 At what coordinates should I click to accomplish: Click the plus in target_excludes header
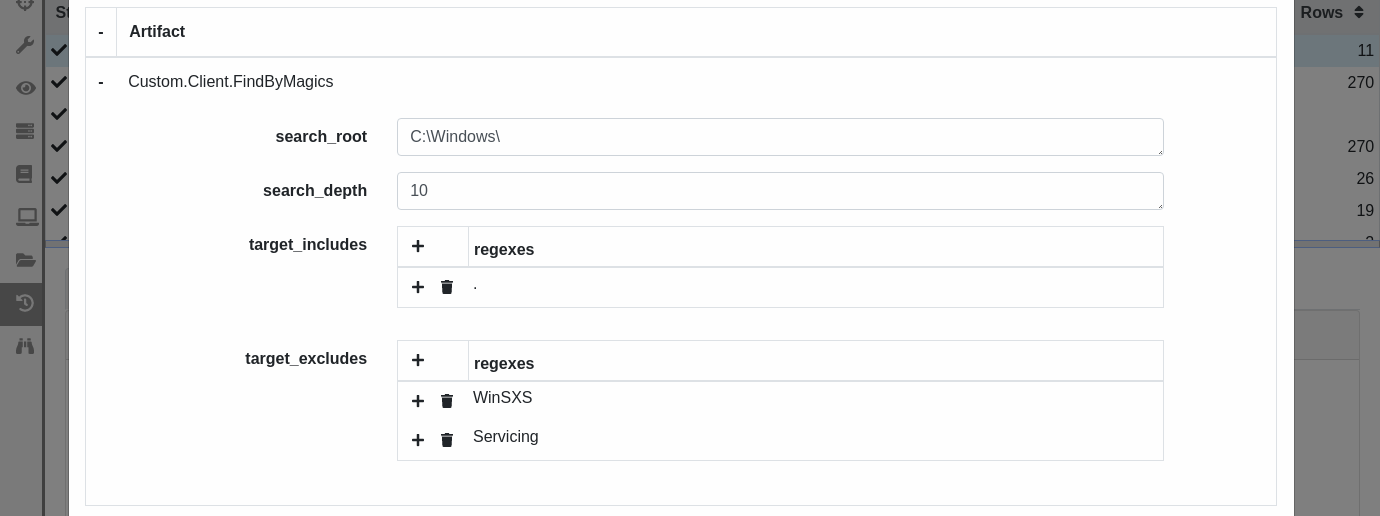(x=418, y=360)
